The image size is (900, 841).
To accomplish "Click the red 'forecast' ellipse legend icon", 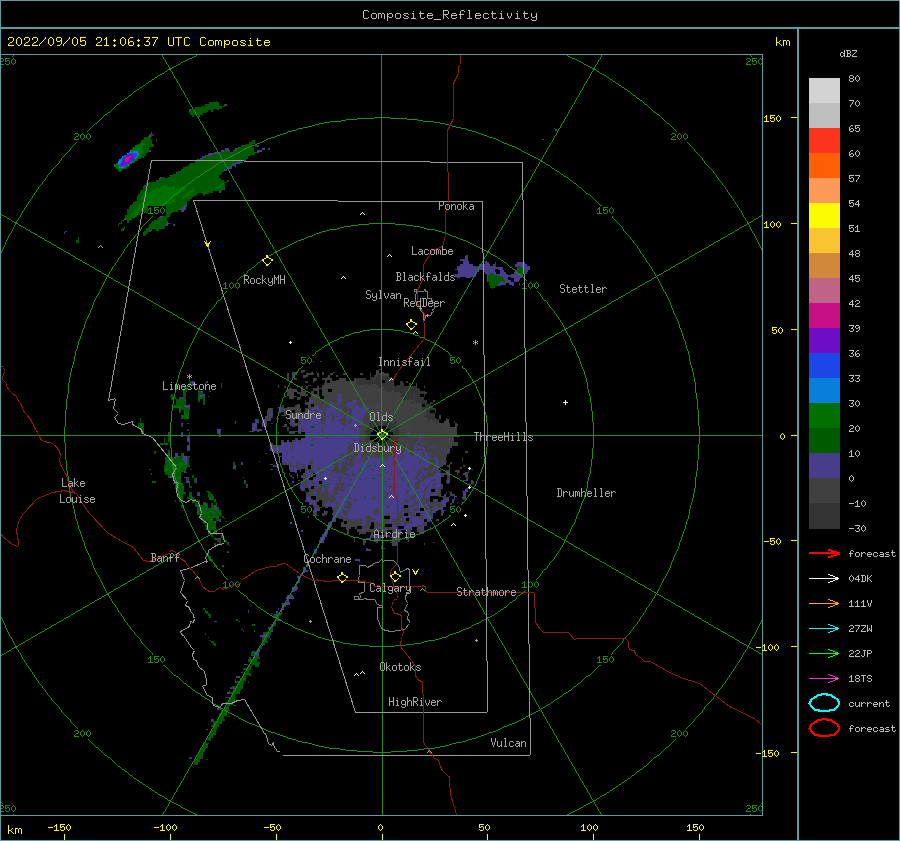I will pyautogui.click(x=824, y=728).
